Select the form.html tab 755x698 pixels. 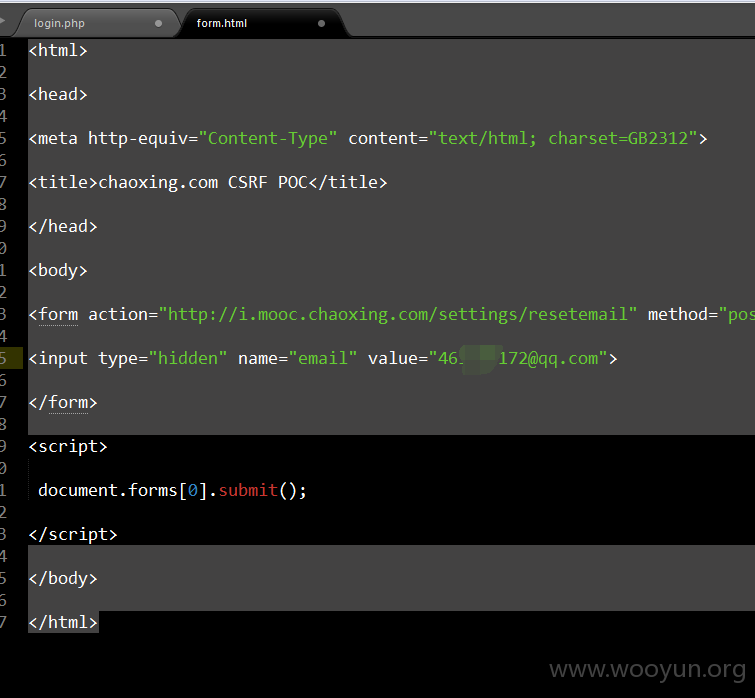pyautogui.click(x=221, y=23)
